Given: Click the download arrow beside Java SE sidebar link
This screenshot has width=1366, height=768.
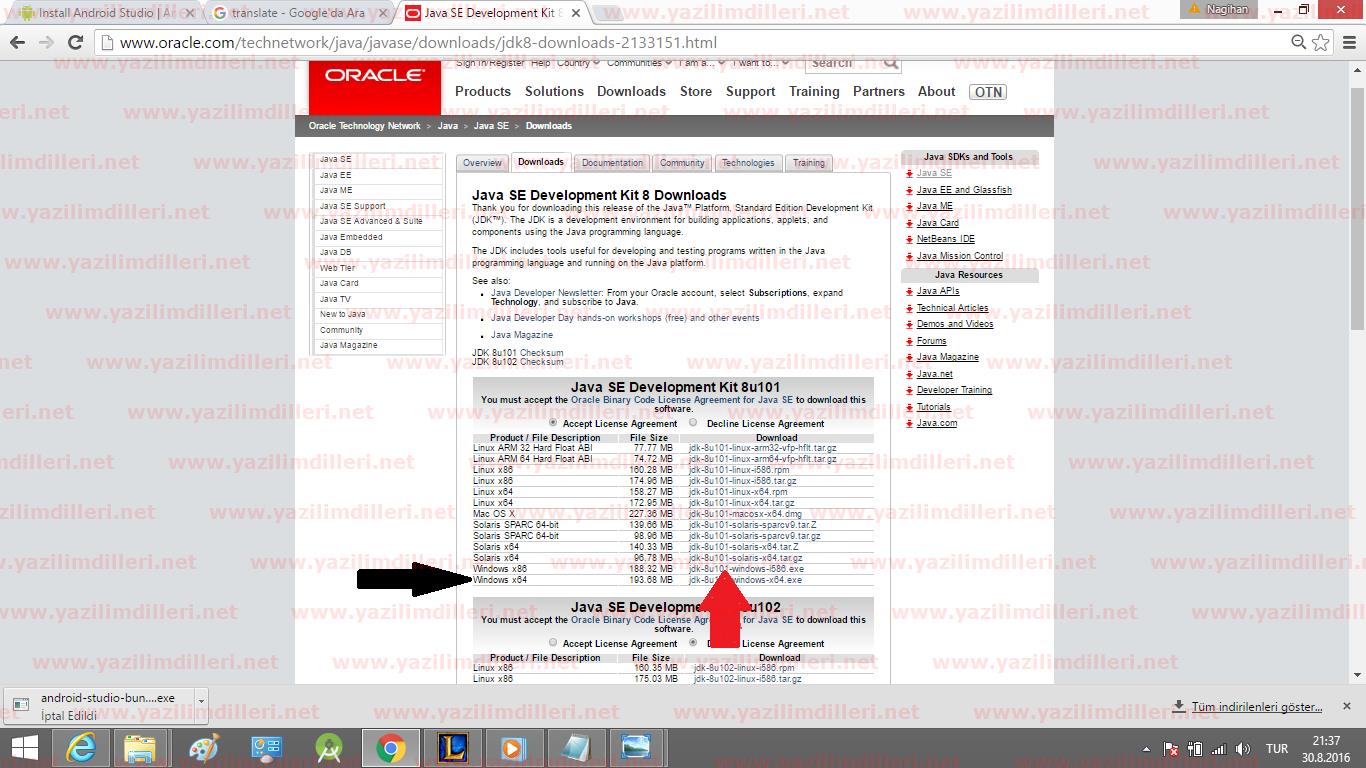Looking at the screenshot, I should click(x=908, y=173).
